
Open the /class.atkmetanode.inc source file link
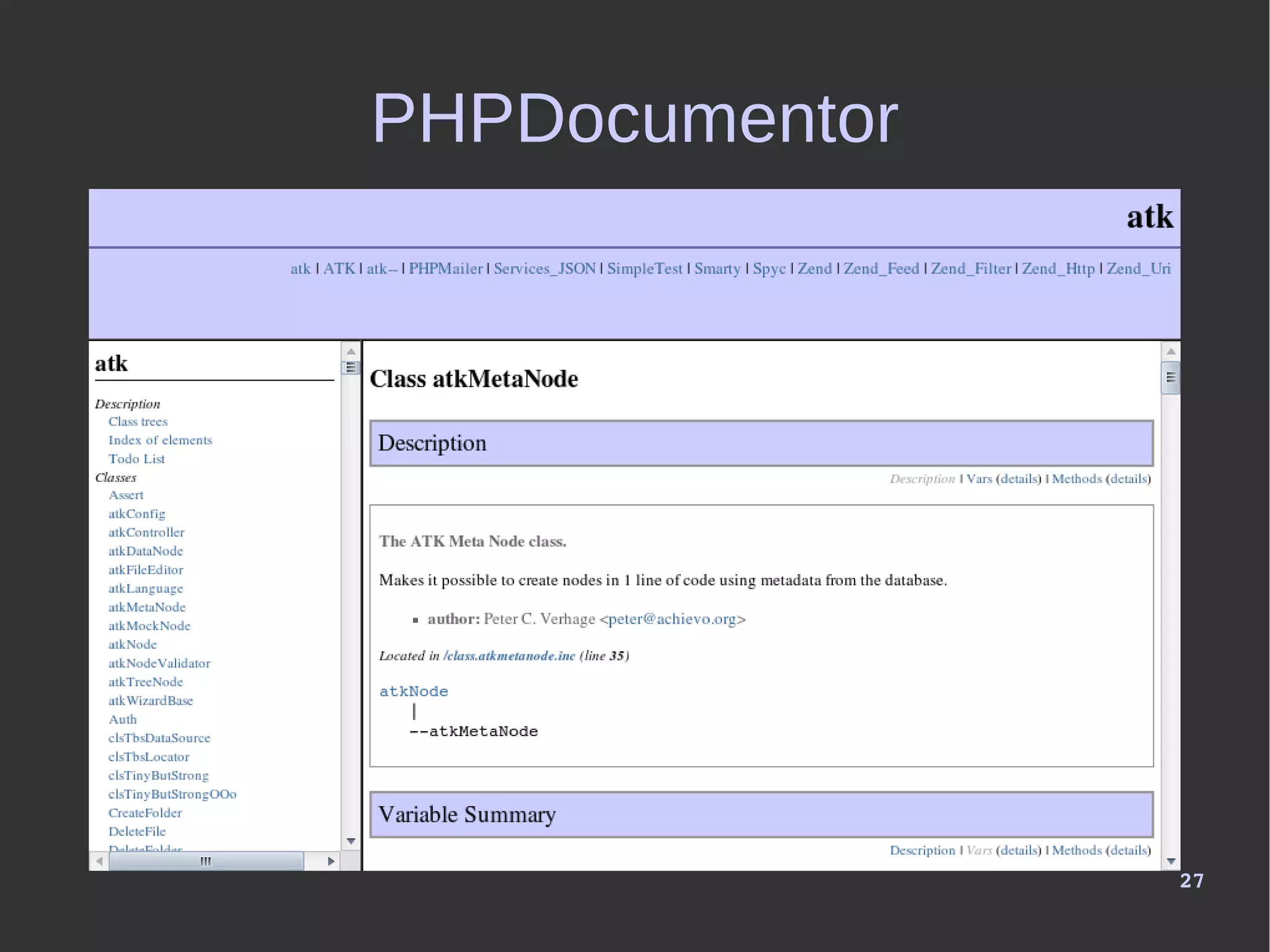click(x=509, y=656)
